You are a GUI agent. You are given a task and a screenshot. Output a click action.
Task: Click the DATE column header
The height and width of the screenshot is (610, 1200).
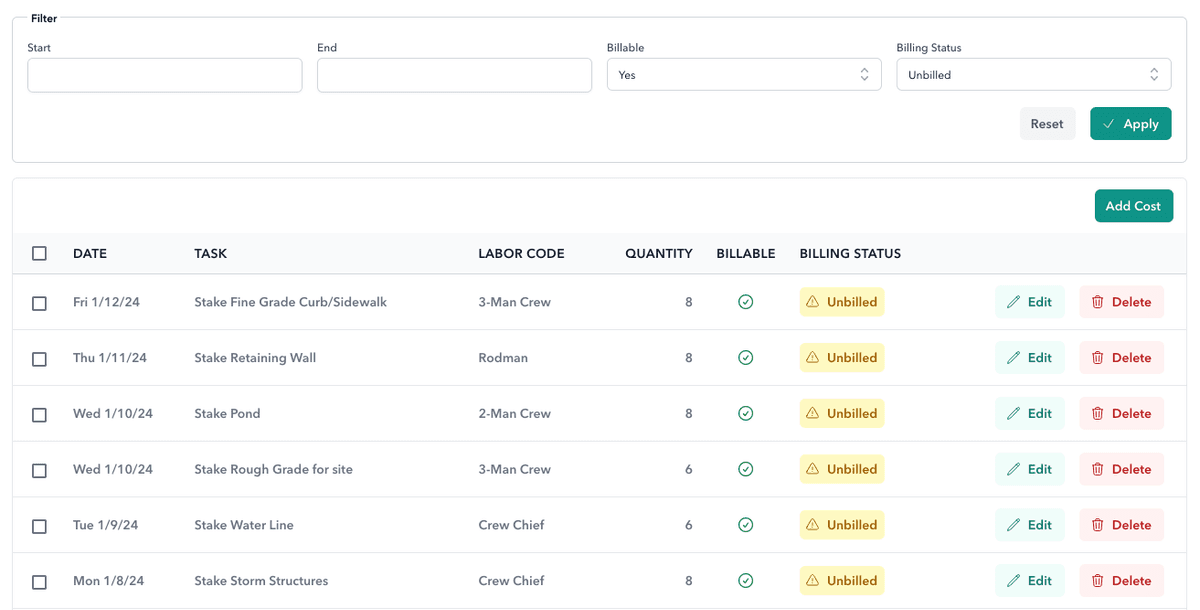pos(90,253)
